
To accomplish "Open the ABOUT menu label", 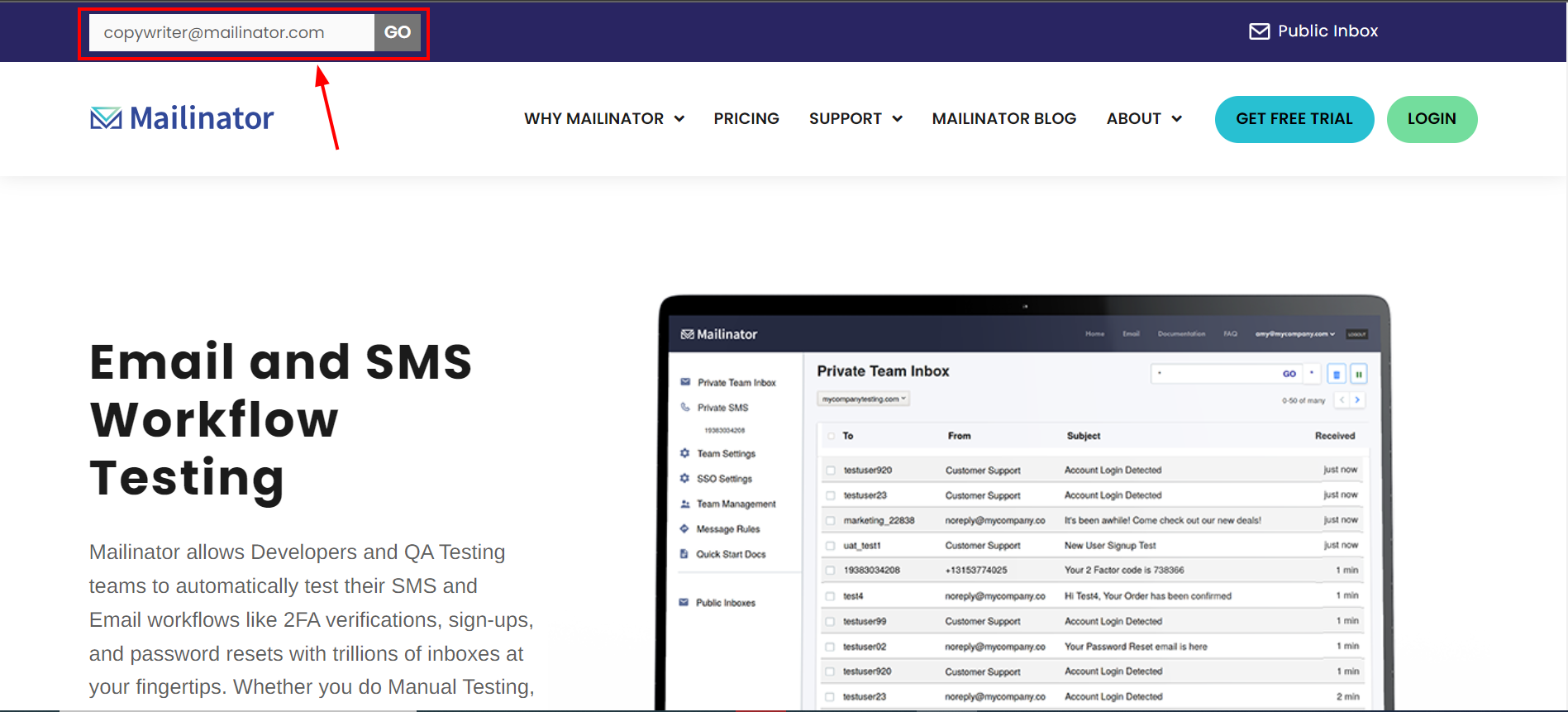I will [x=1134, y=119].
